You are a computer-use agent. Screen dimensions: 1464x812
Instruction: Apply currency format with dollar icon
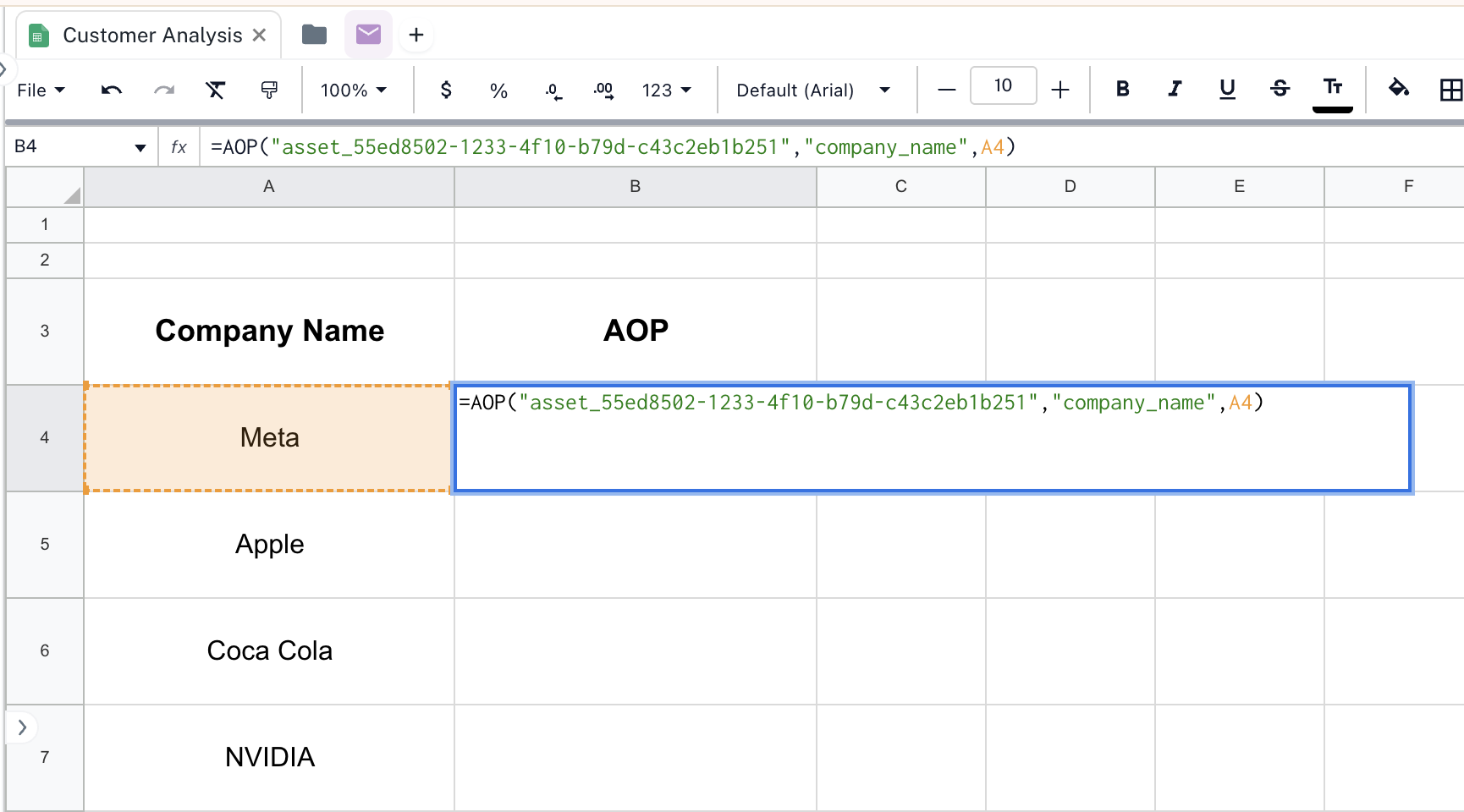[446, 90]
